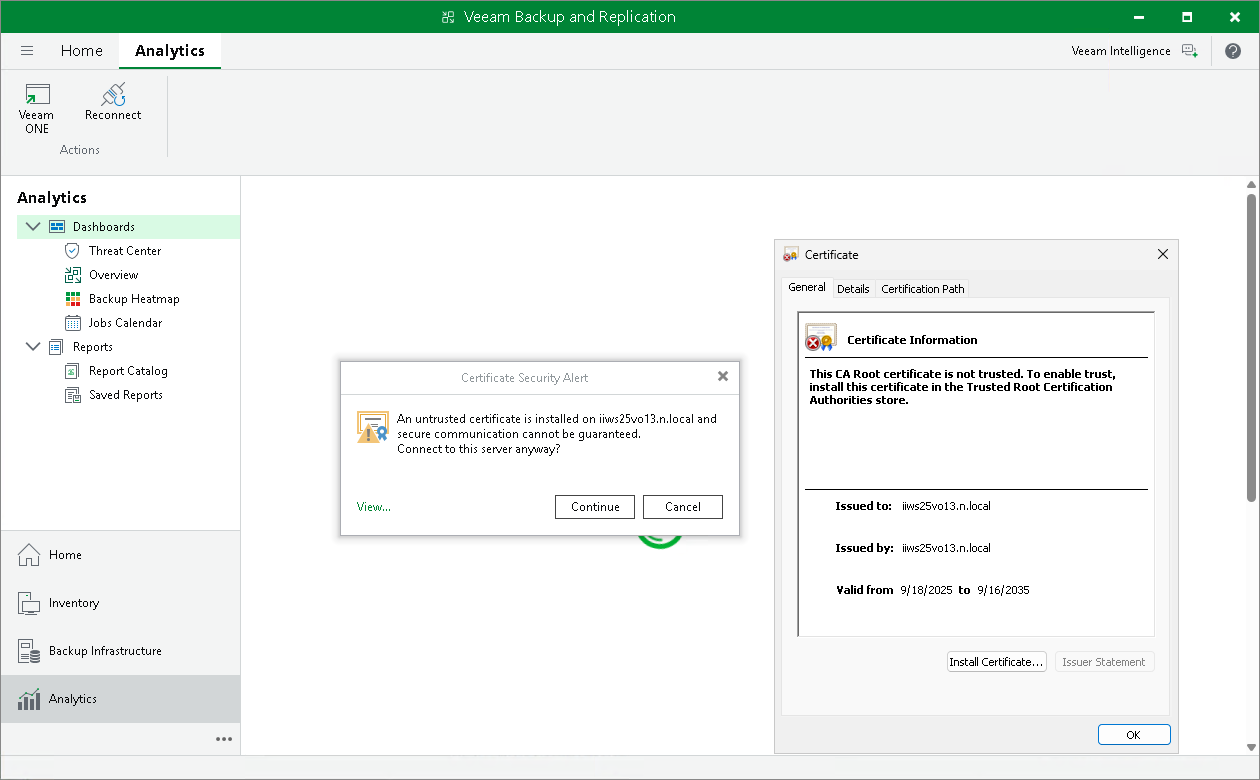Click the Saved Reports icon
Image resolution: width=1260 pixels, height=780 pixels.
click(x=72, y=395)
